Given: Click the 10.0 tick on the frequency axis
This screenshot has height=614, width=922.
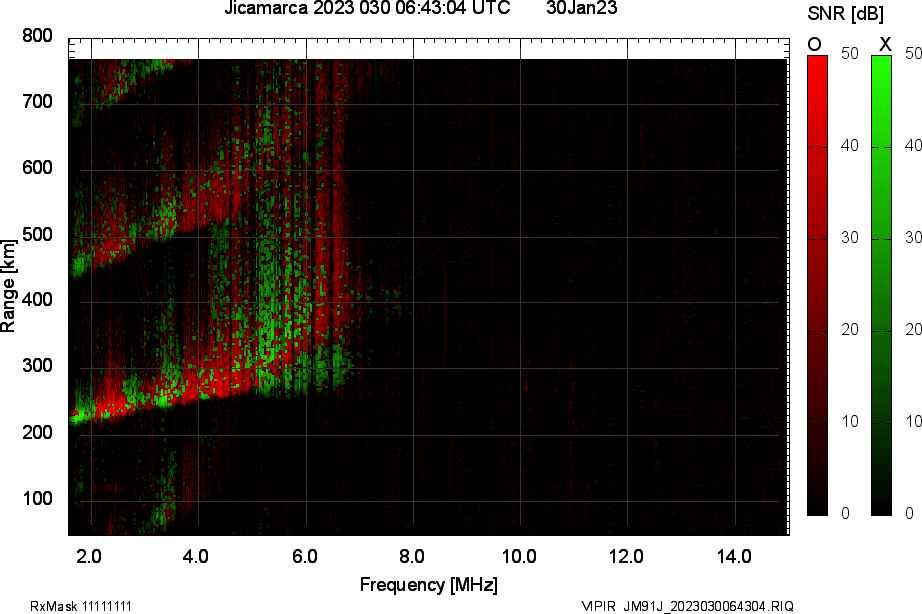Looking at the screenshot, I should (x=519, y=555).
